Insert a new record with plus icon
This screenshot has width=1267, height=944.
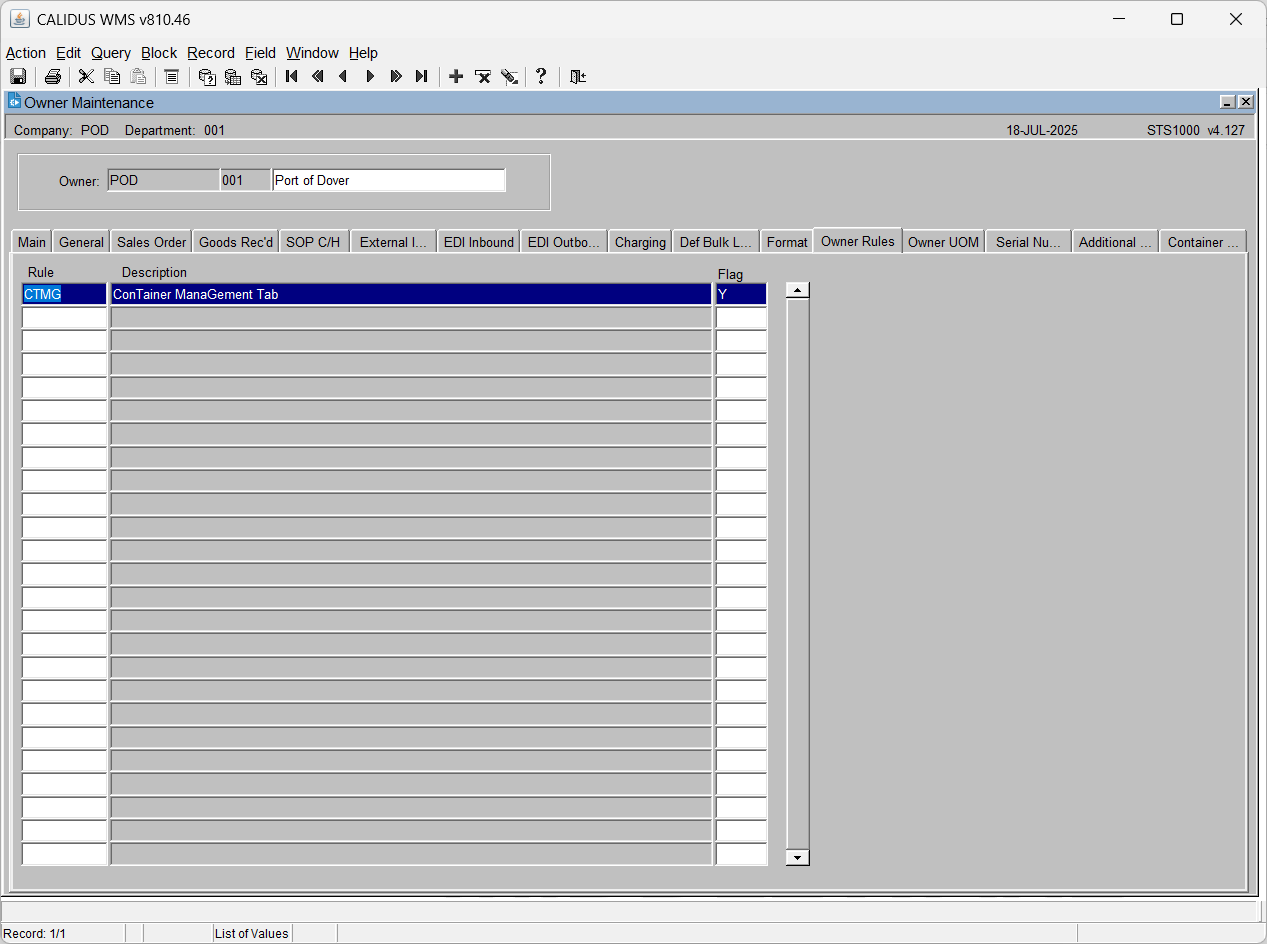pyautogui.click(x=456, y=77)
